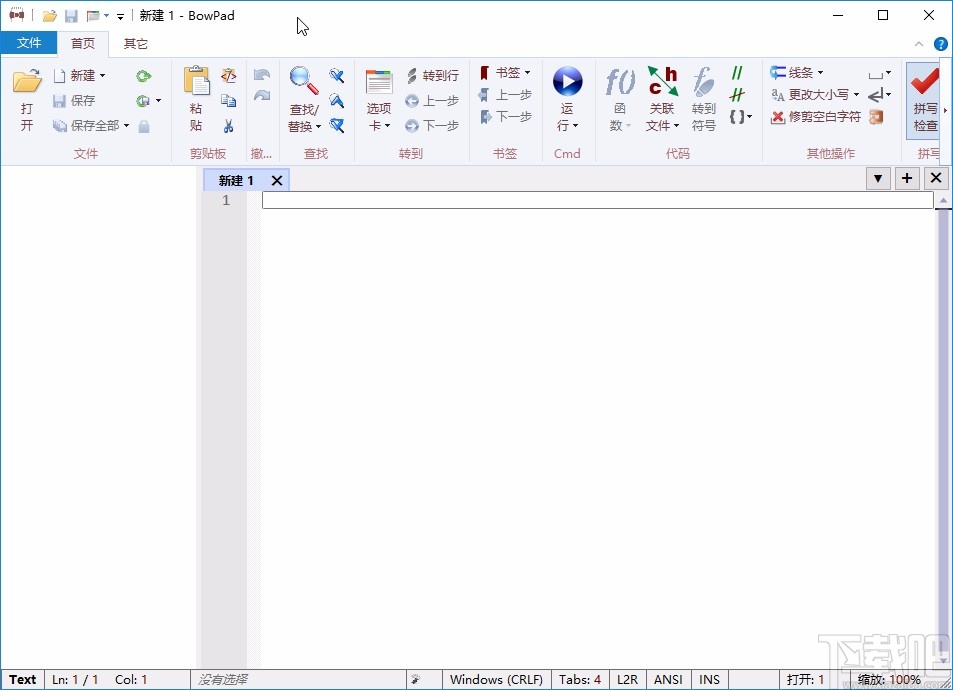Close the 新建 1 document tab
Image resolution: width=953 pixels, height=690 pixels.
tap(277, 181)
